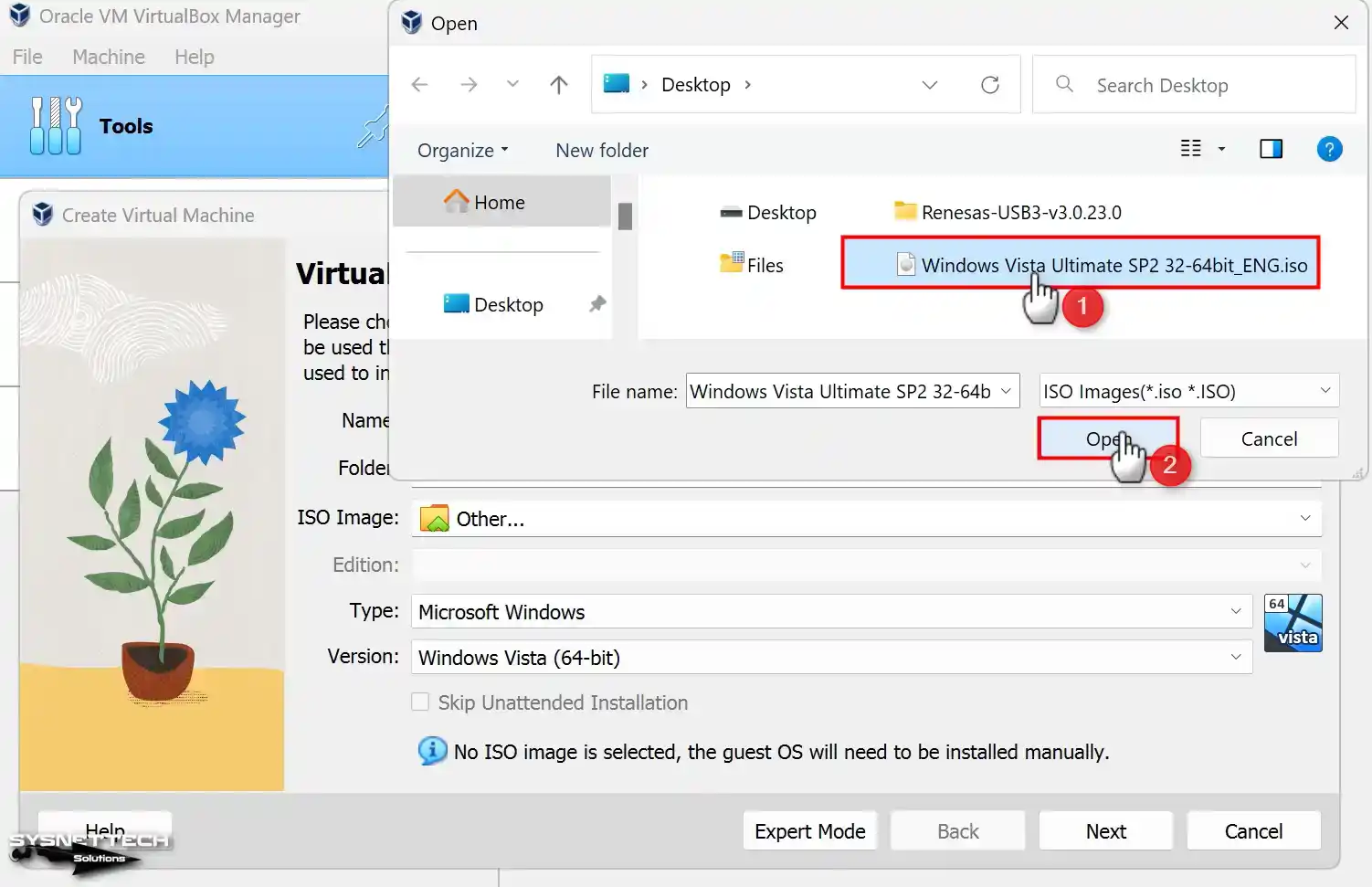Open Help menu in VirtualBox Manager

[x=195, y=57]
